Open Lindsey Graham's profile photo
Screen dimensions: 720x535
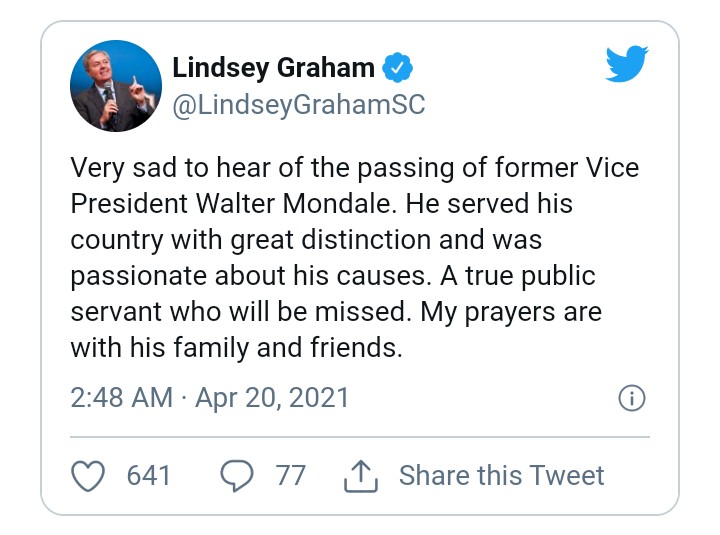click(116, 86)
